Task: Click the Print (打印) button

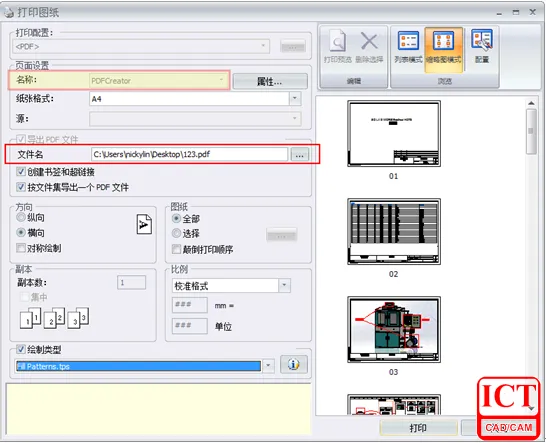Action: pyautogui.click(x=418, y=428)
